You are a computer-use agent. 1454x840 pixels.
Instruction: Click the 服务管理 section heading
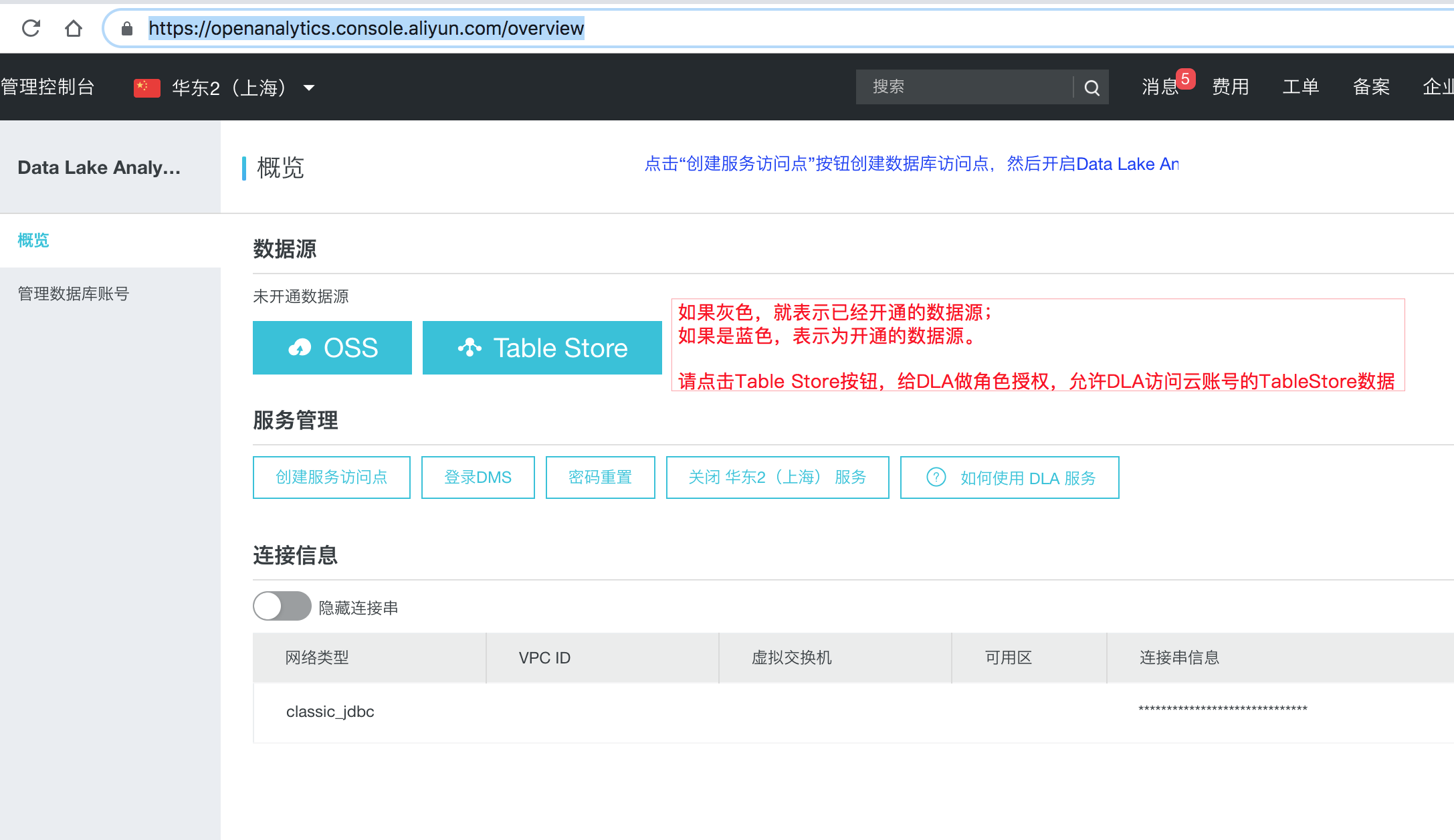click(x=296, y=420)
